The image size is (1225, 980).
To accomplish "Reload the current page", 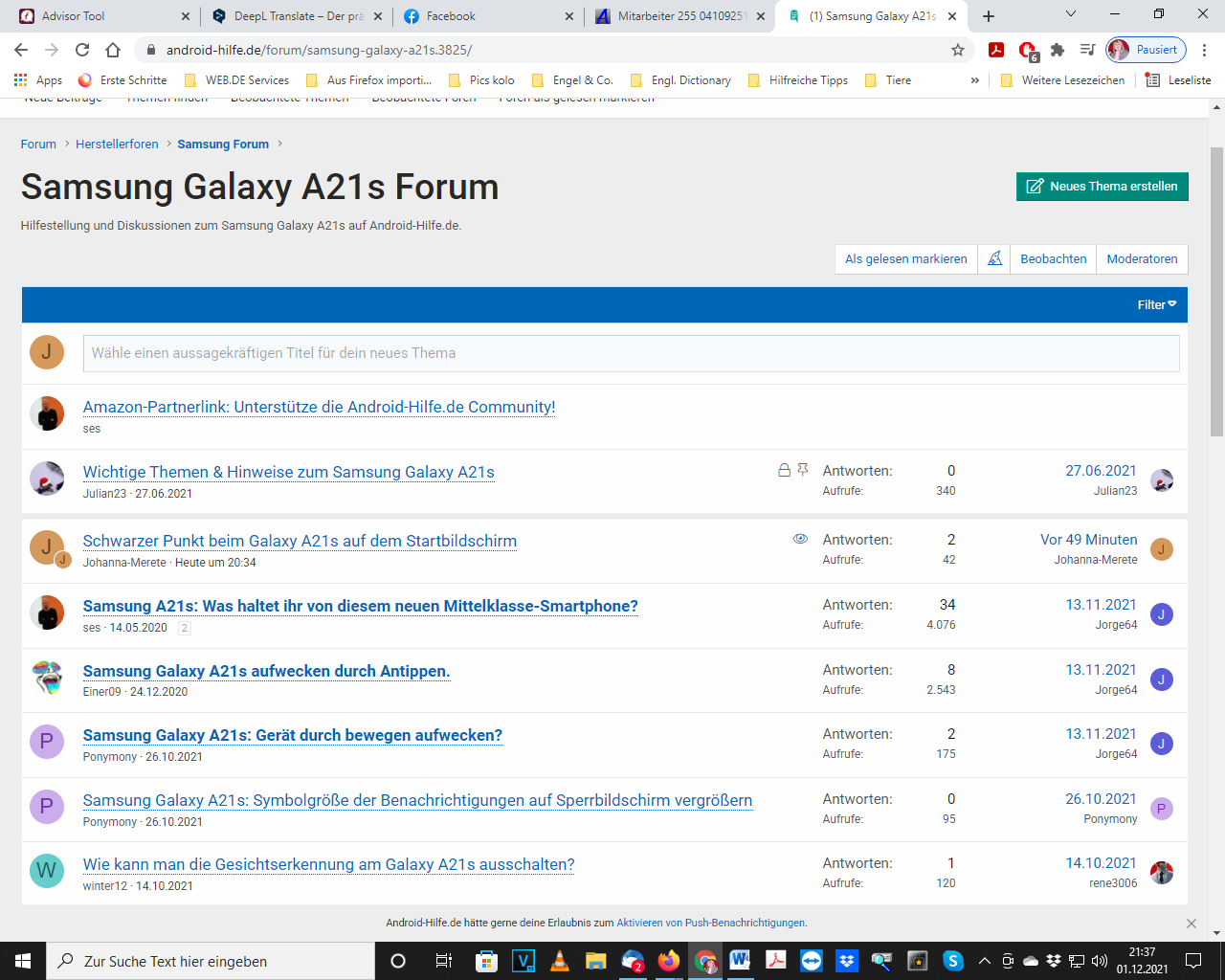I will pyautogui.click(x=82, y=50).
